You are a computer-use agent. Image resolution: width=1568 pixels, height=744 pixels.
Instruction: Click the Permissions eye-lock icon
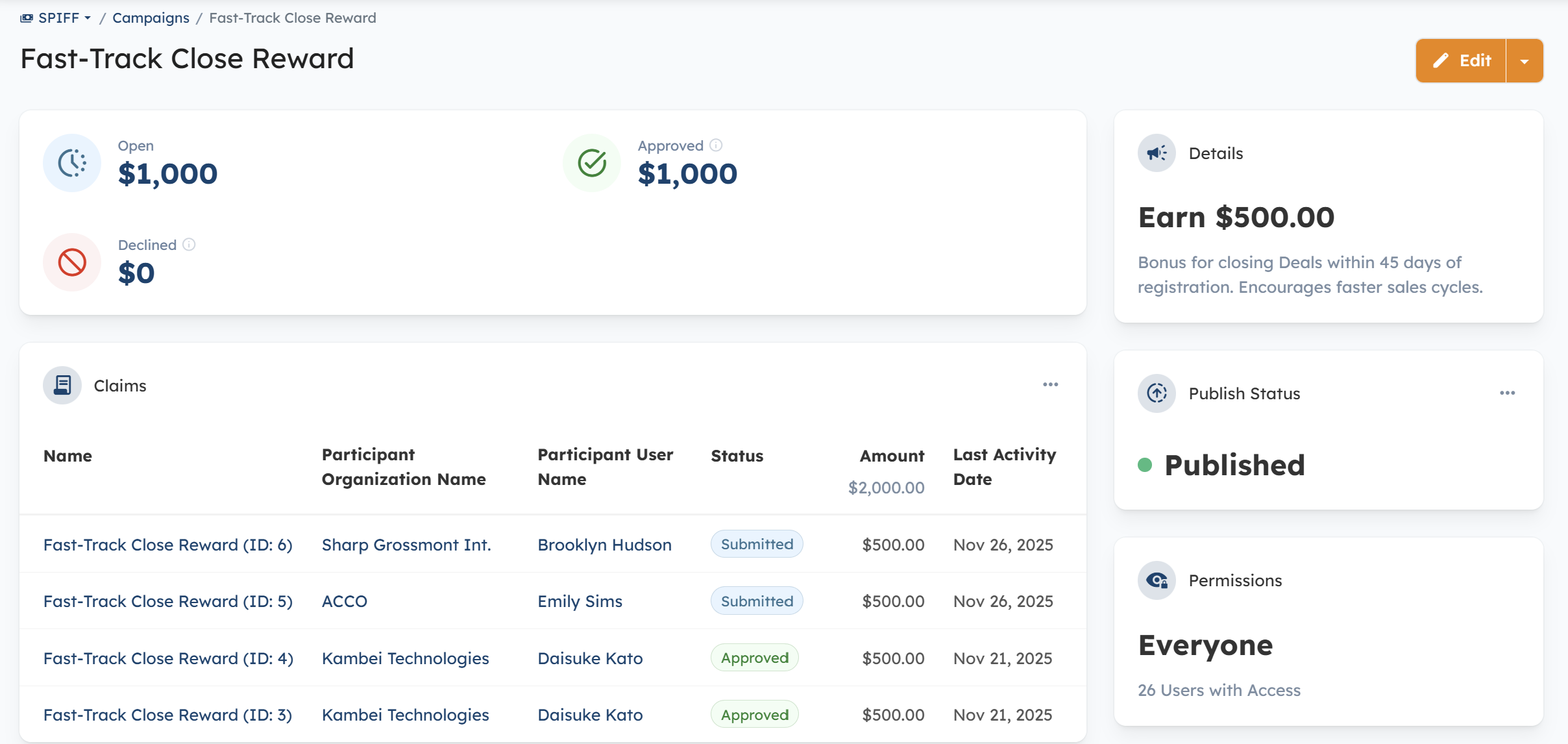[x=1157, y=580]
